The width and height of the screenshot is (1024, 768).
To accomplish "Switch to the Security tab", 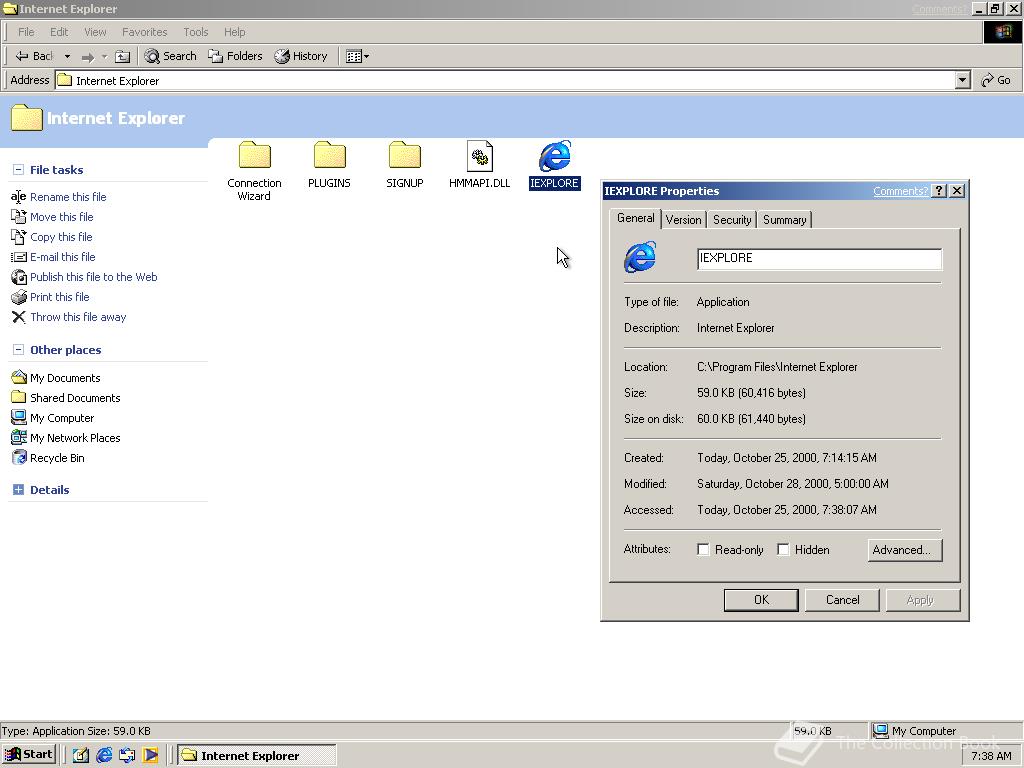I will (x=731, y=220).
